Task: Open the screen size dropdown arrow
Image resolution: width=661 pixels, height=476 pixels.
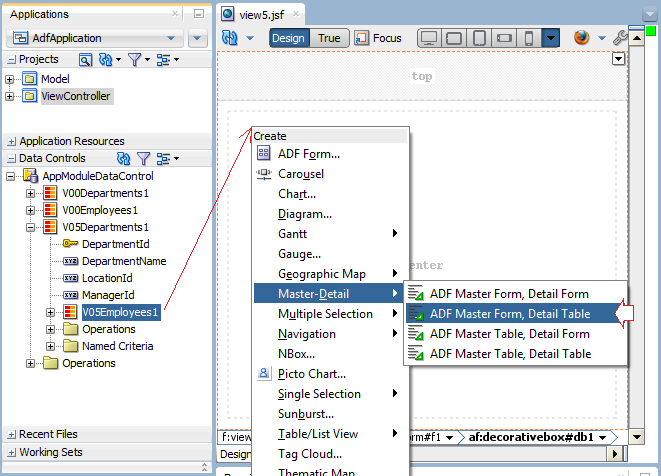Action: tap(551, 38)
